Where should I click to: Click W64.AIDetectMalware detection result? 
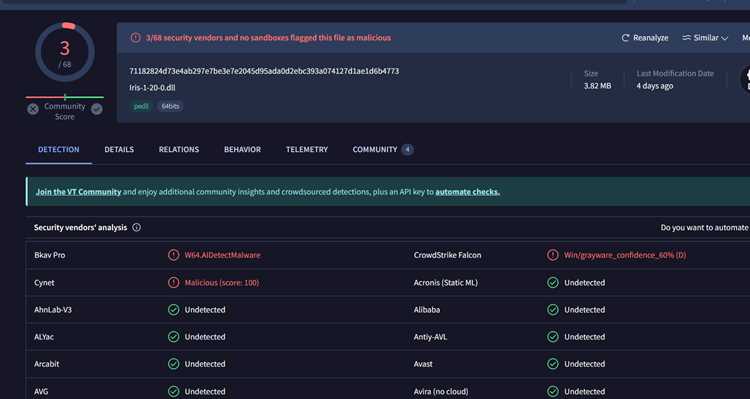[222, 255]
